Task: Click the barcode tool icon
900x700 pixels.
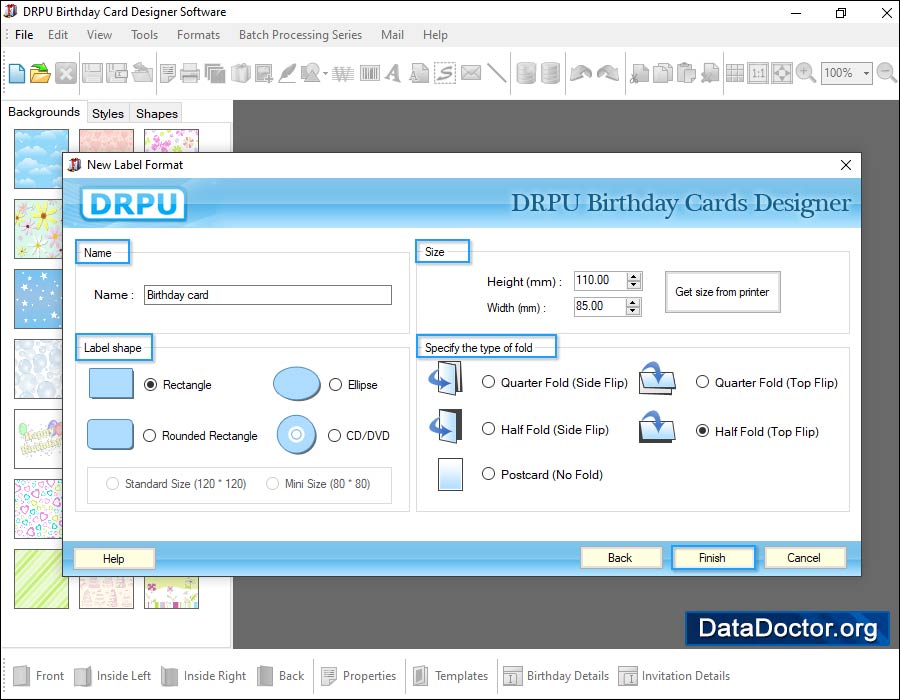Action: (x=370, y=73)
